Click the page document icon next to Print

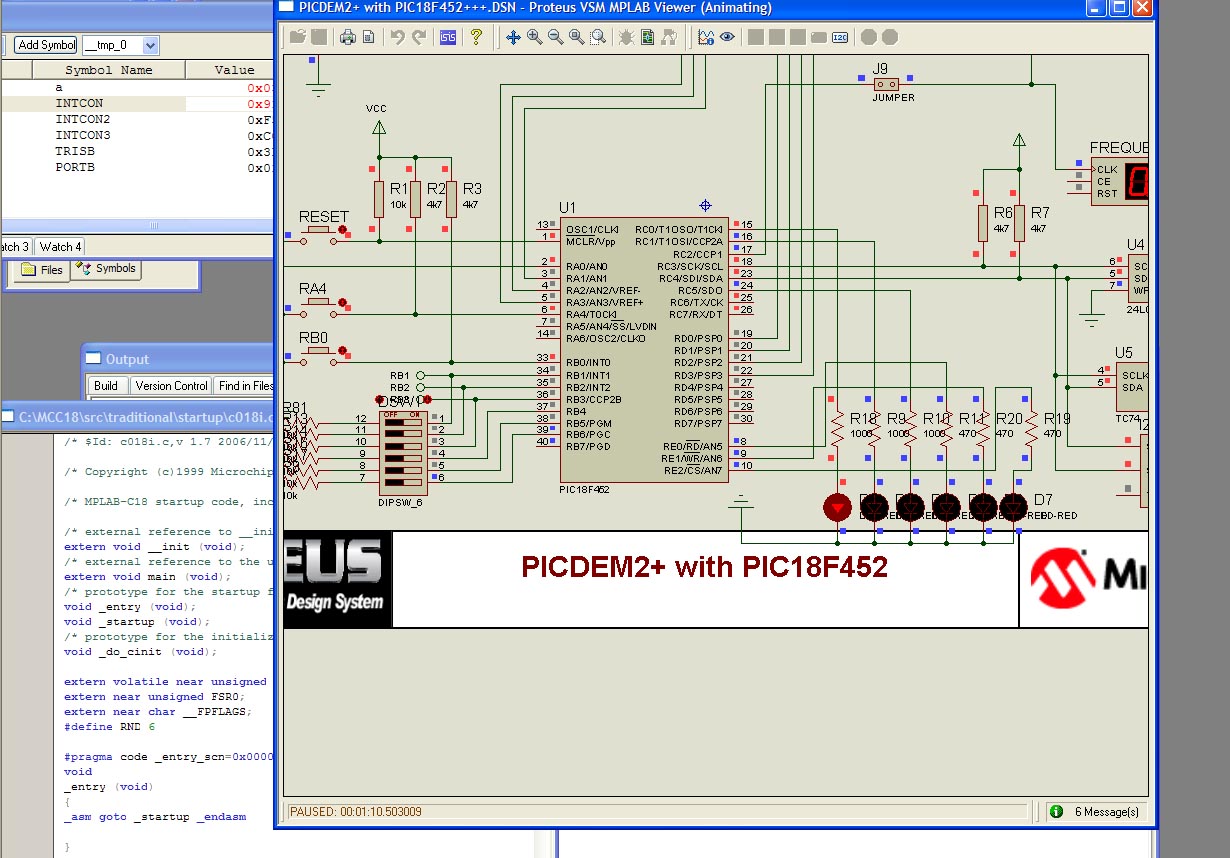pyautogui.click(x=368, y=37)
